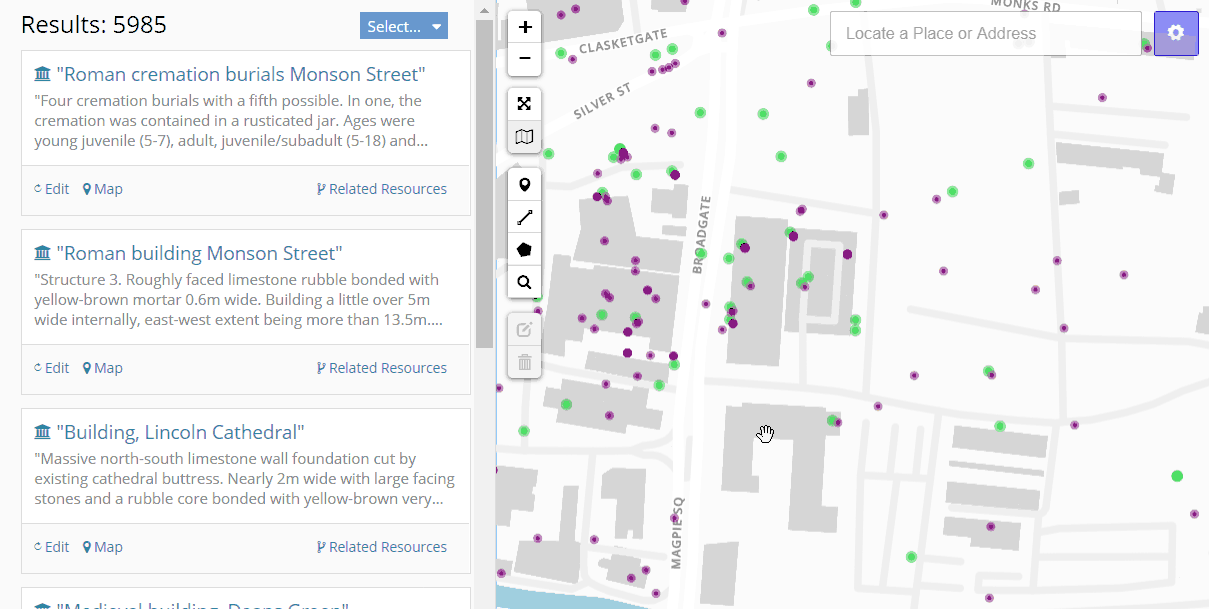Select the draw polygon tool
Screen dimensions: 1209x609
[x=525, y=249]
